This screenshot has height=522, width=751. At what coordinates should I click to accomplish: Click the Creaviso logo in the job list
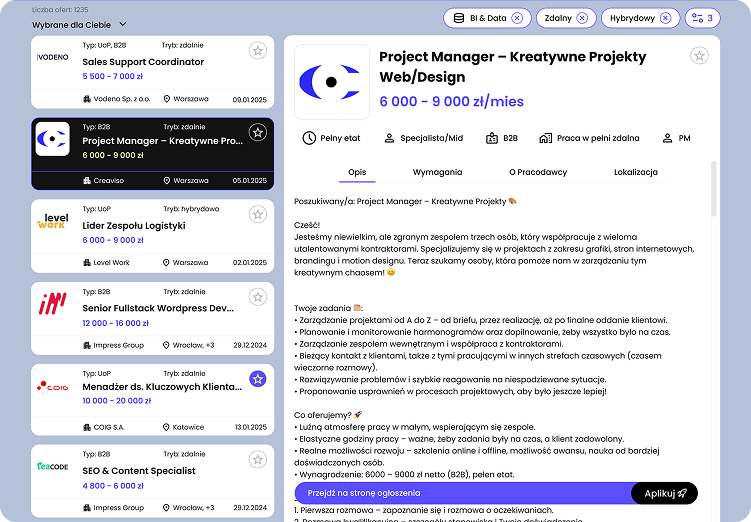tap(53, 139)
